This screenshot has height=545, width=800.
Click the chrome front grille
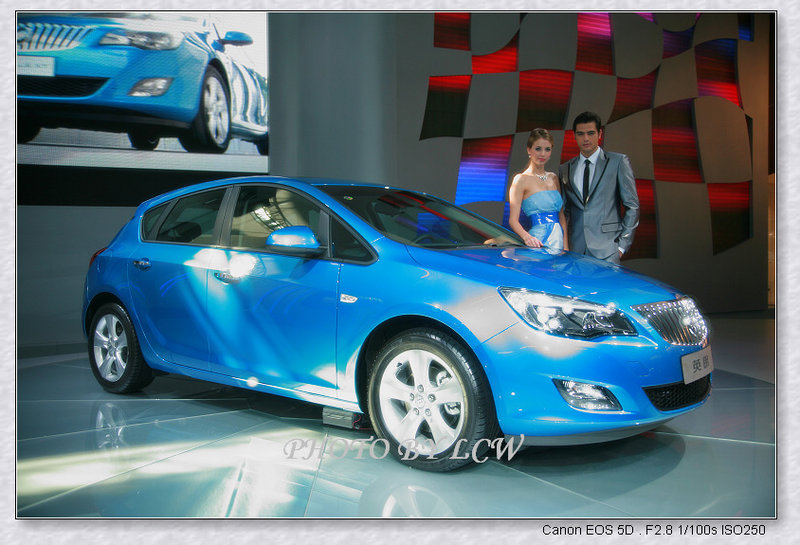677,322
